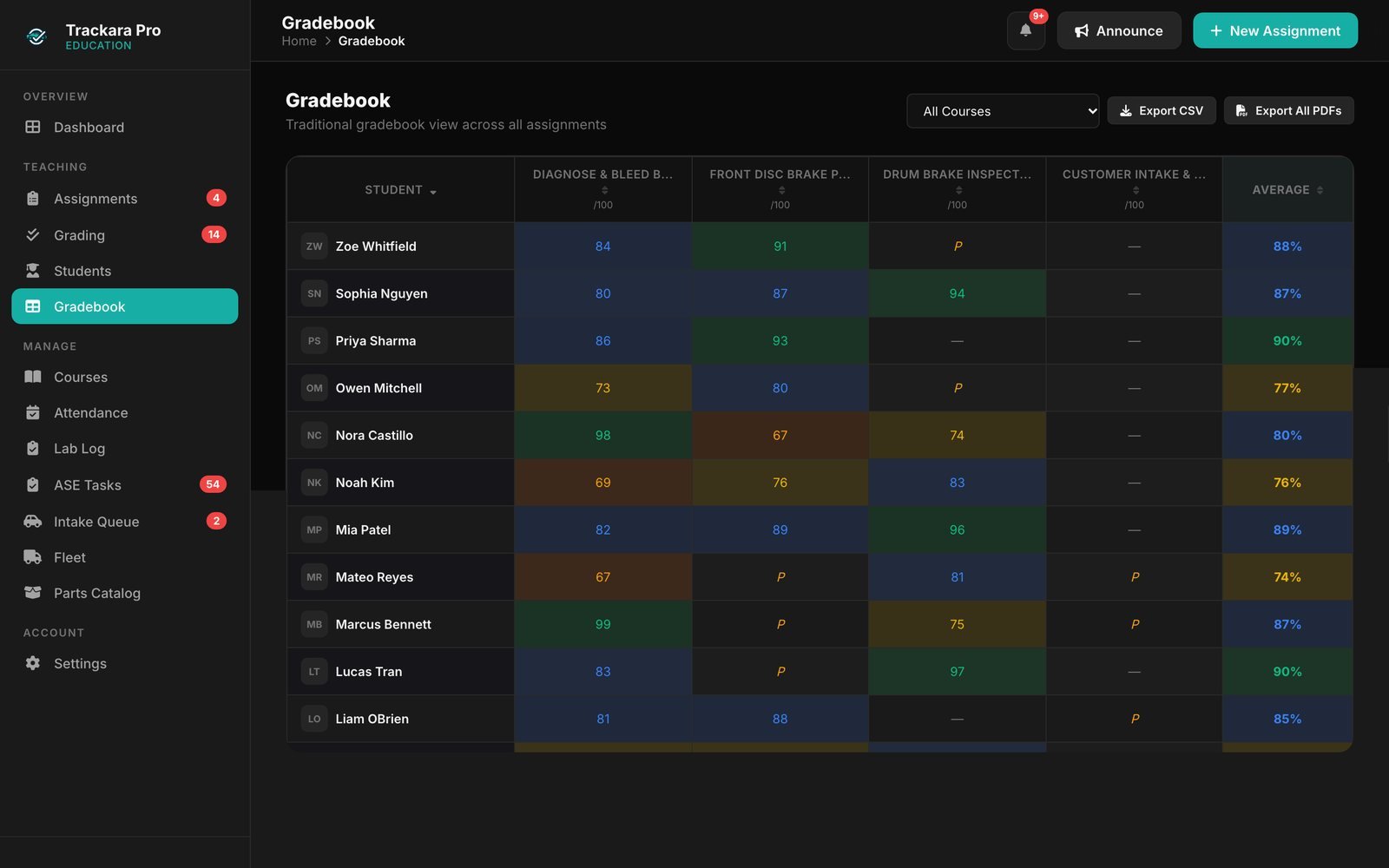Click Mia Patel's score of 96
This screenshot has height=868, width=1389.
[958, 529]
